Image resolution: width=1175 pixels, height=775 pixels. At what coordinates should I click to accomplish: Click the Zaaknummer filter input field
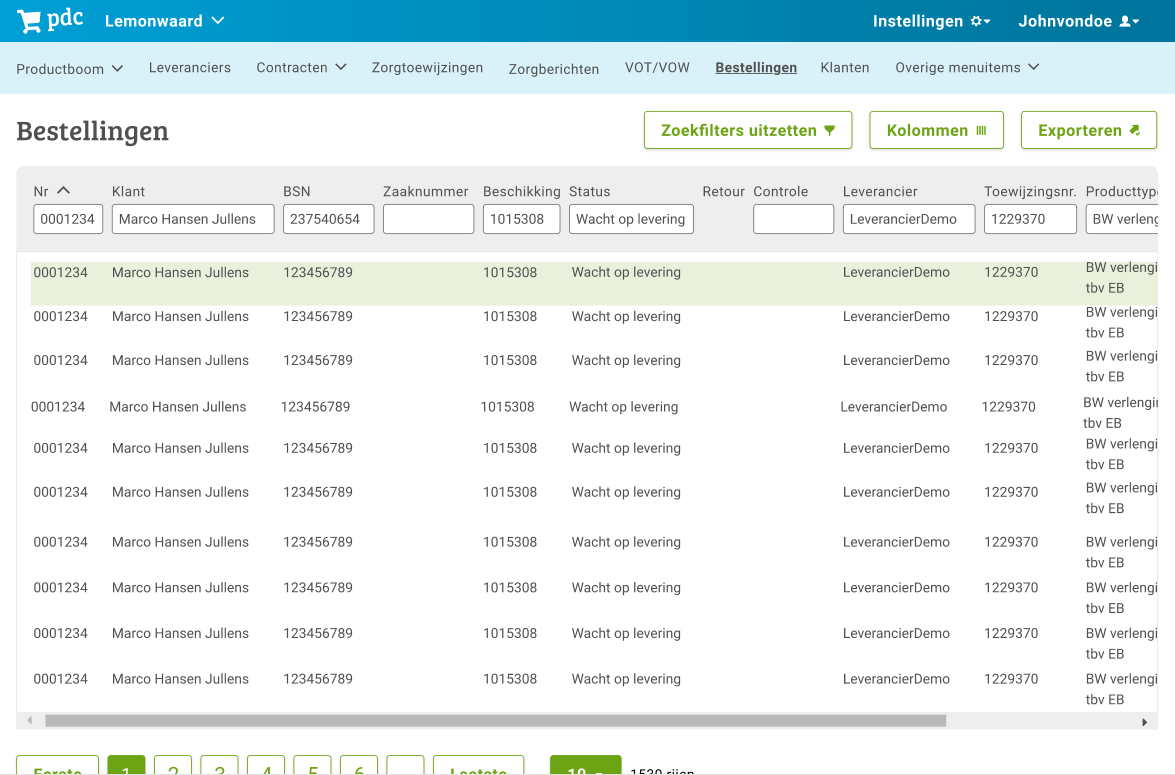428,219
